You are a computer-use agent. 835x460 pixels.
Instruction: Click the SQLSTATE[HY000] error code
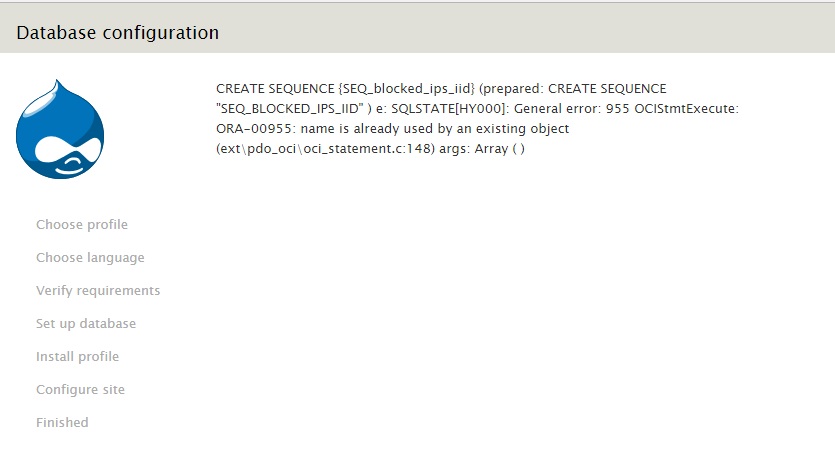tap(450, 109)
